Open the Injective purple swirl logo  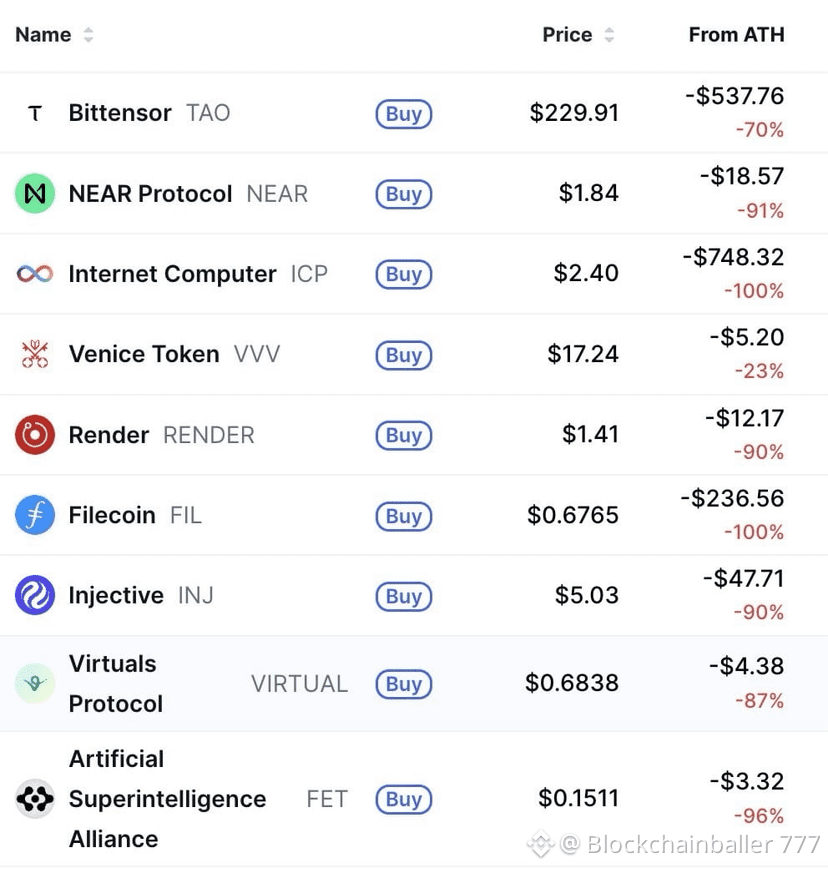tap(35, 595)
